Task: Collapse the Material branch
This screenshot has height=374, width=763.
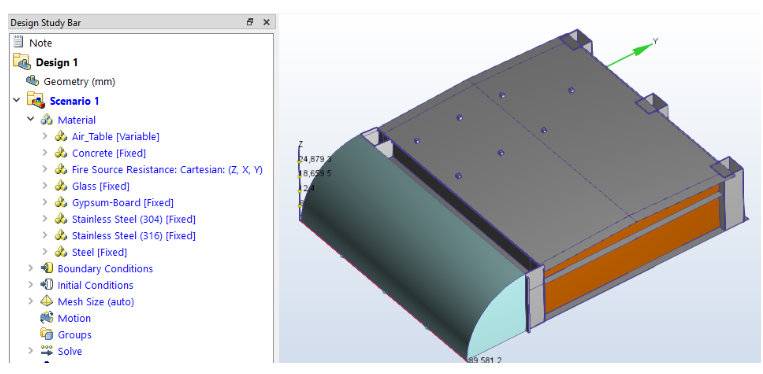Action: pos(31,119)
